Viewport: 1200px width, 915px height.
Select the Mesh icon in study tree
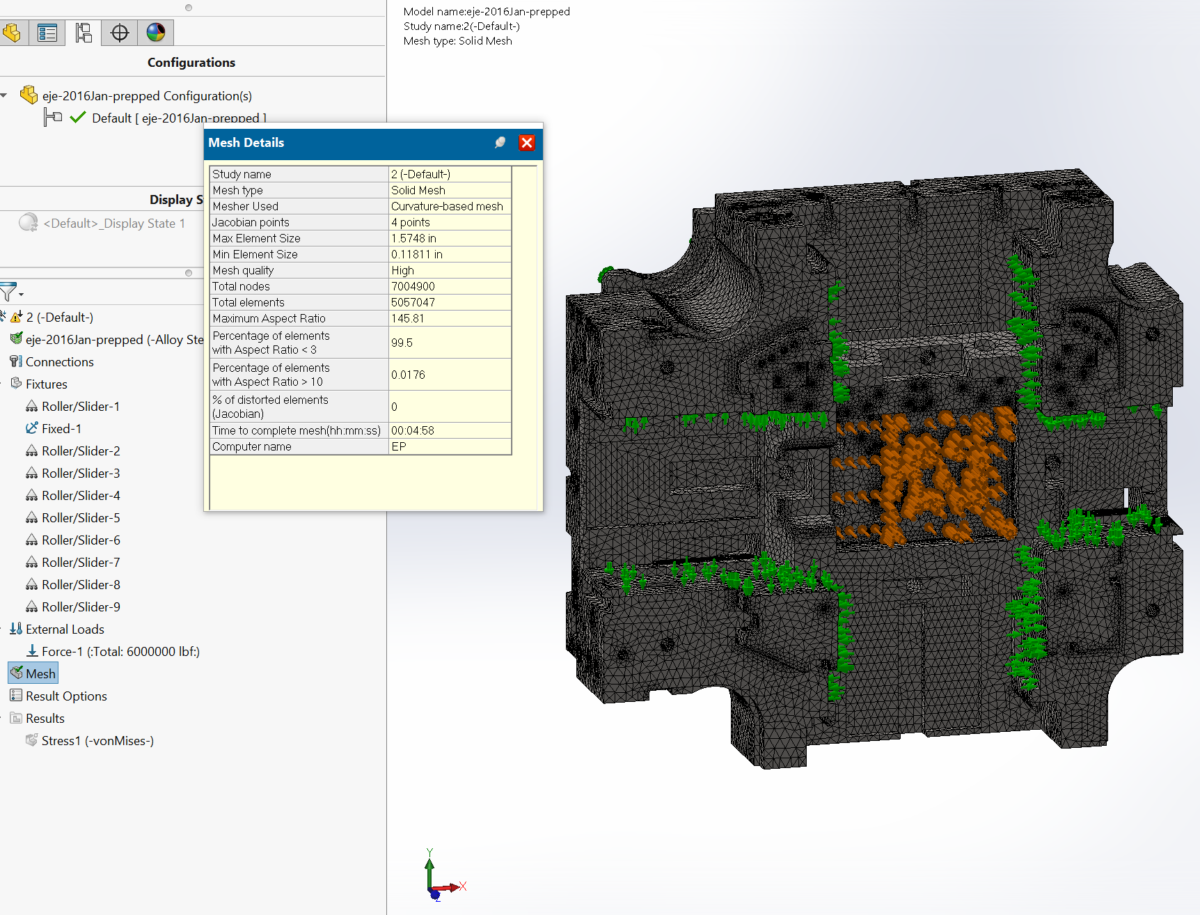[14, 673]
